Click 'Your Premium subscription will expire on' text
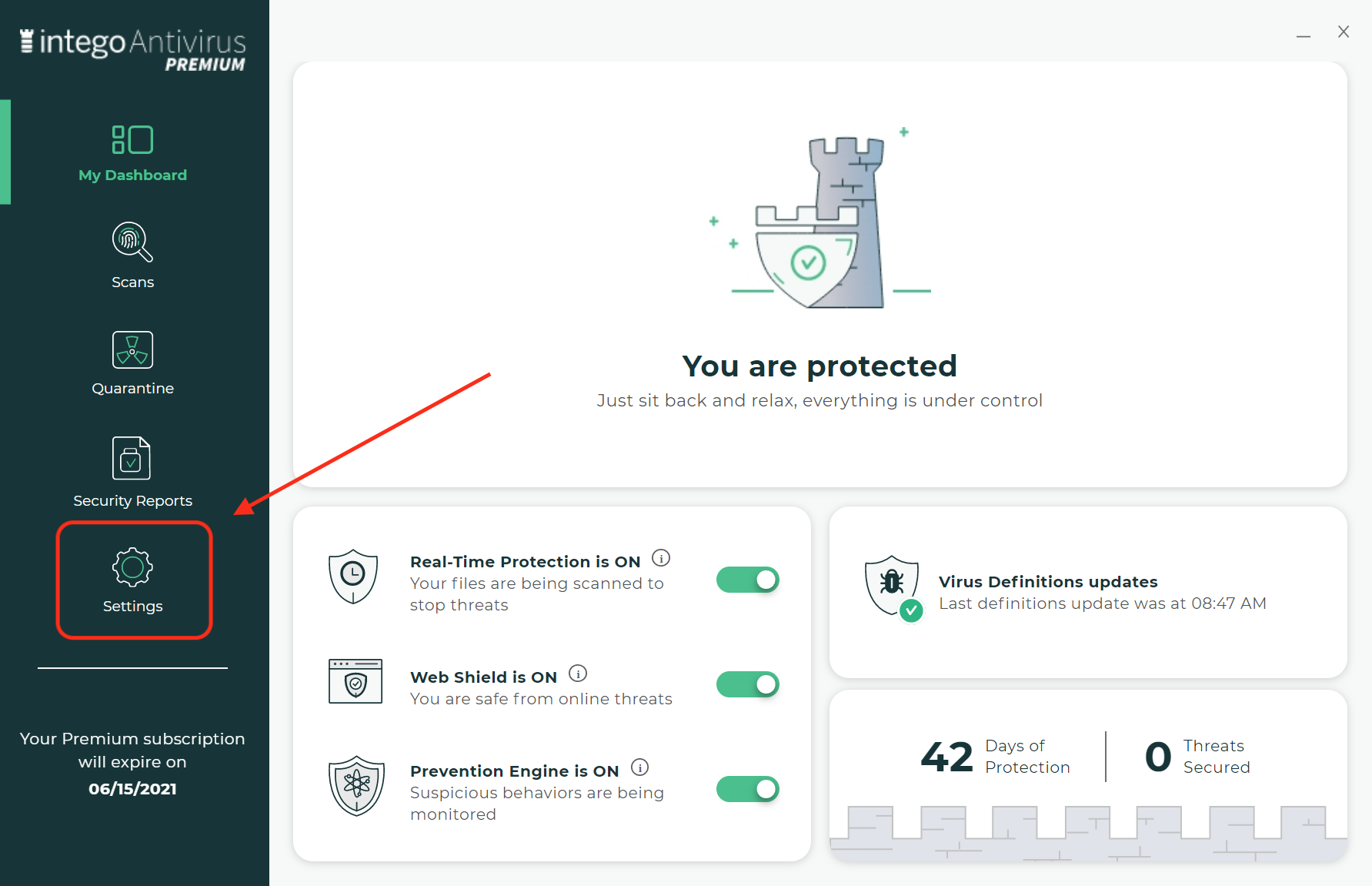 point(132,751)
